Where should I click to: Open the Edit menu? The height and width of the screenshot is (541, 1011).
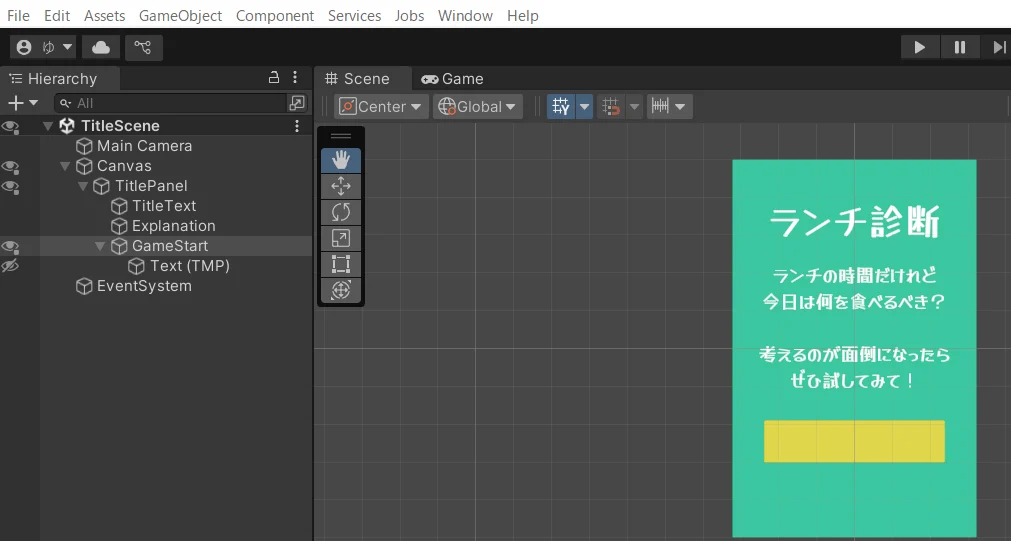[x=57, y=15]
